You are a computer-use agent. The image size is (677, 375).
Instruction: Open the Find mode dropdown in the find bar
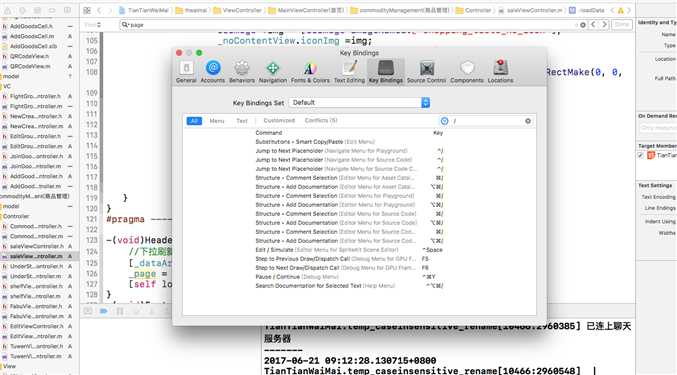coord(93,25)
